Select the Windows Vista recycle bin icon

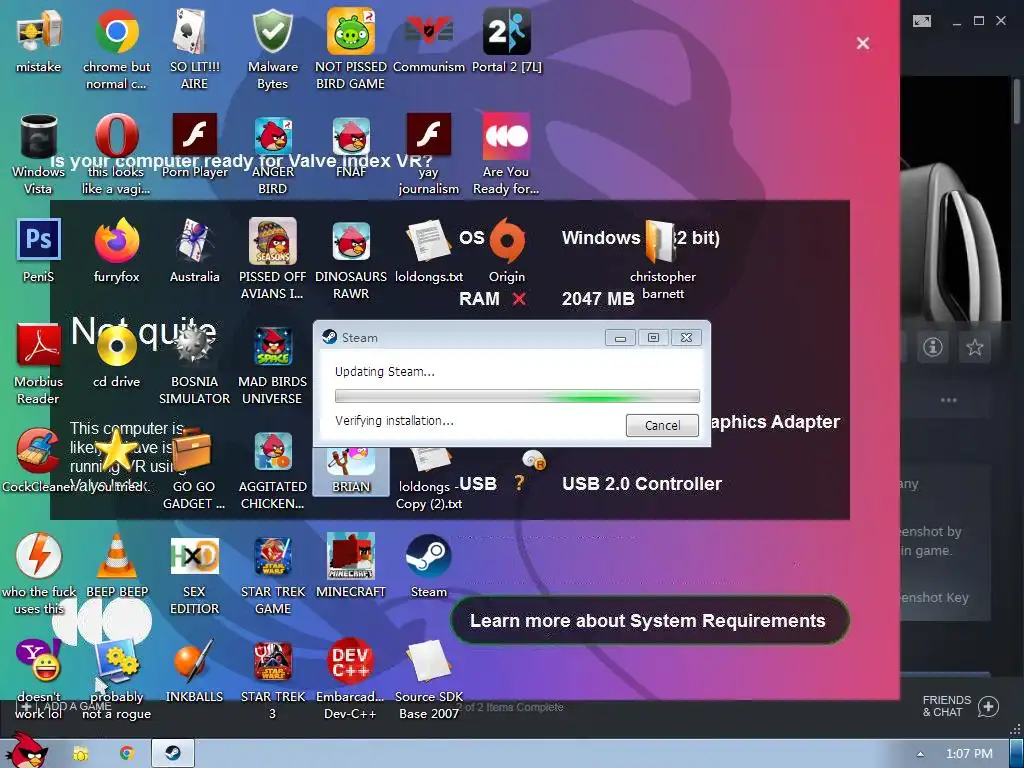[39, 136]
